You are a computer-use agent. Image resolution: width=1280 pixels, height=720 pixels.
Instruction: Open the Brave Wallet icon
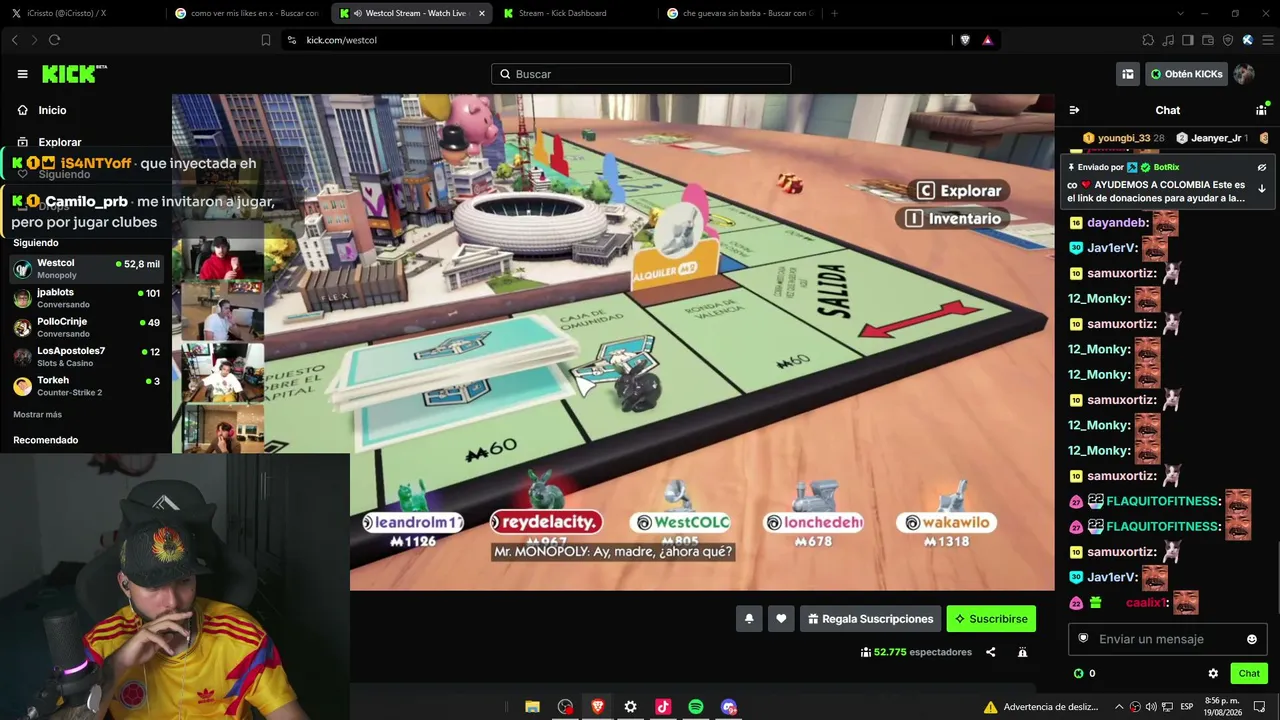(x=1208, y=40)
